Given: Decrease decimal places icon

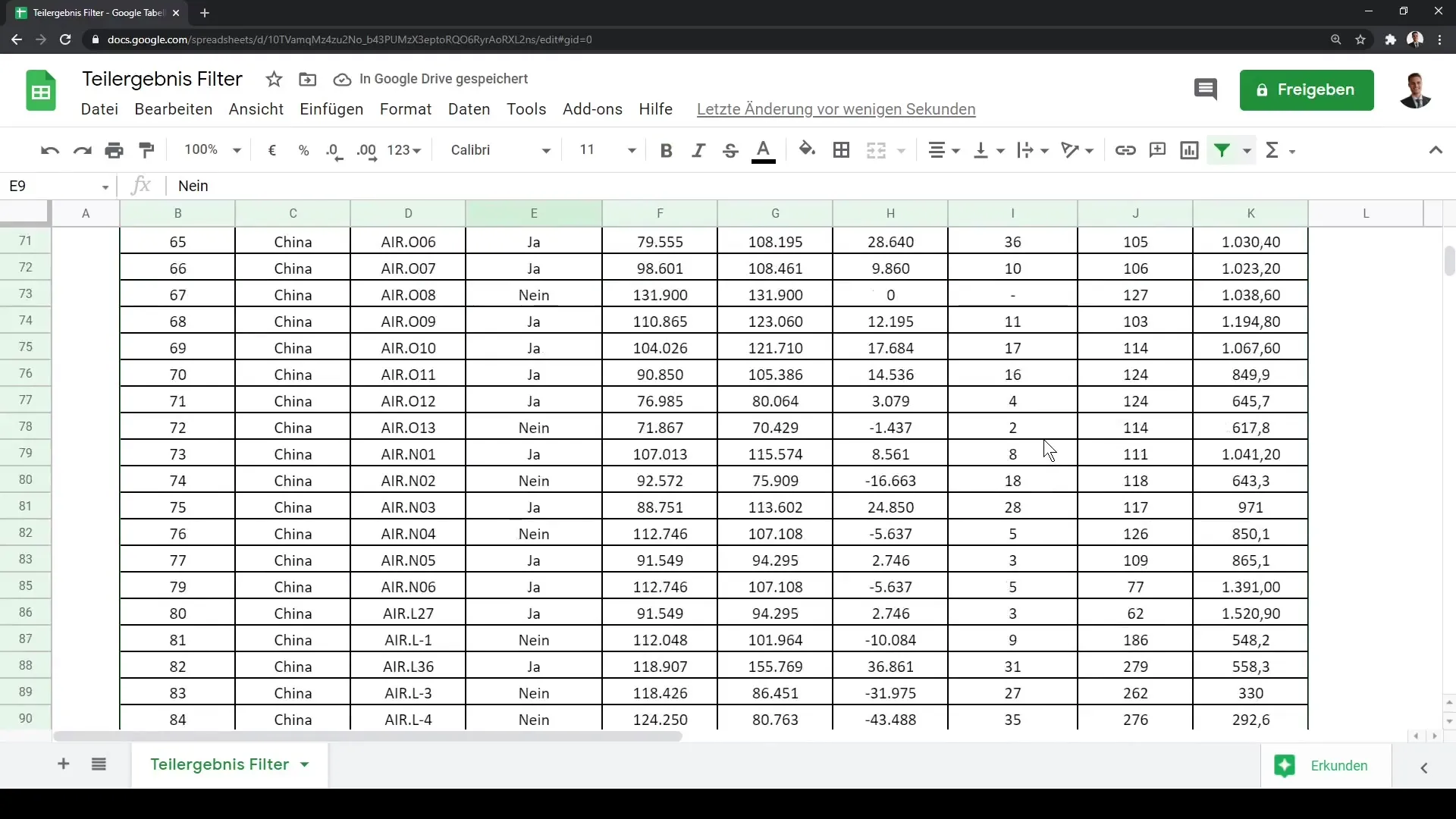Looking at the screenshot, I should (334, 150).
